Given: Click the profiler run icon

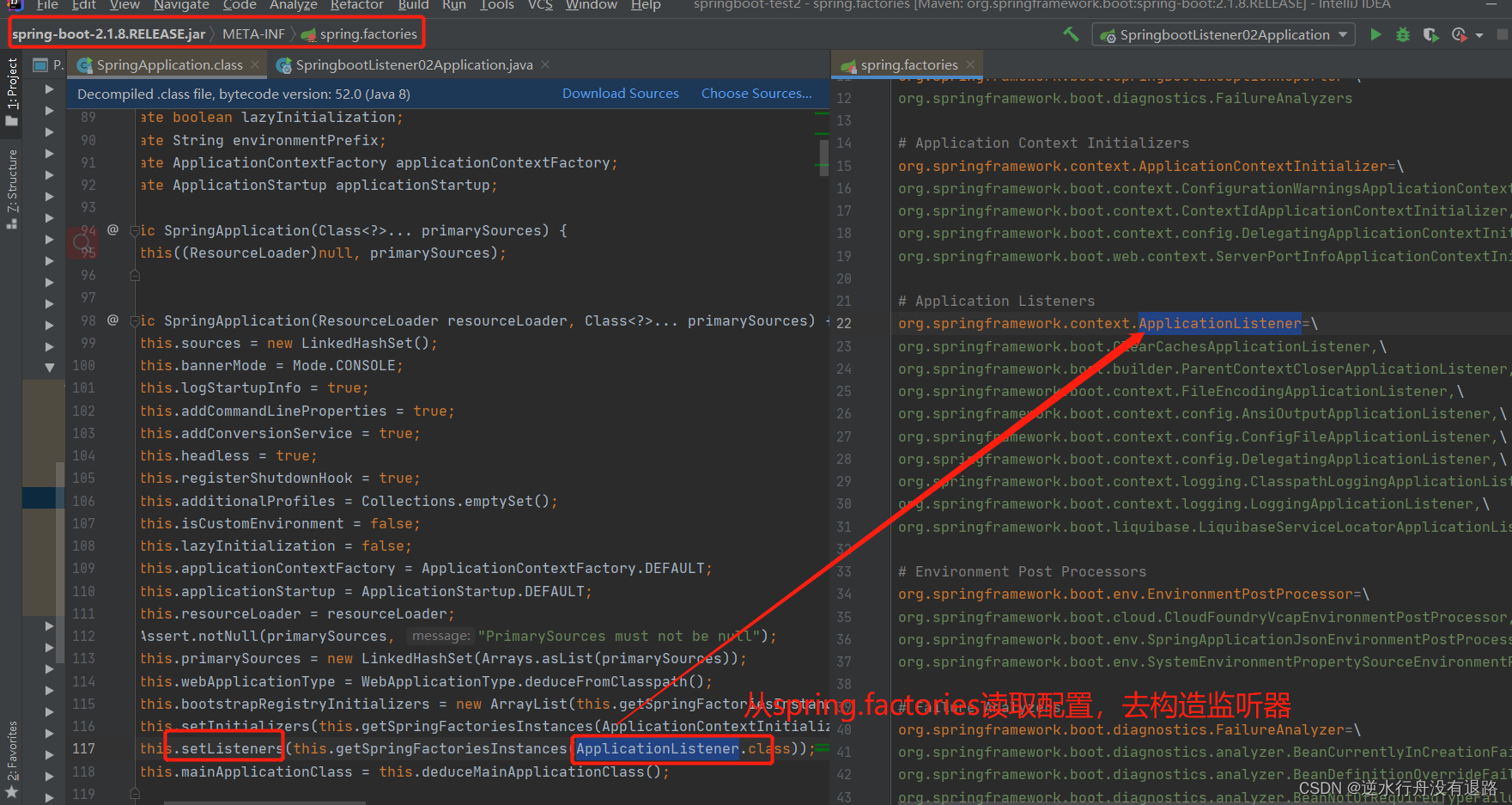Looking at the screenshot, I should point(1458,34).
